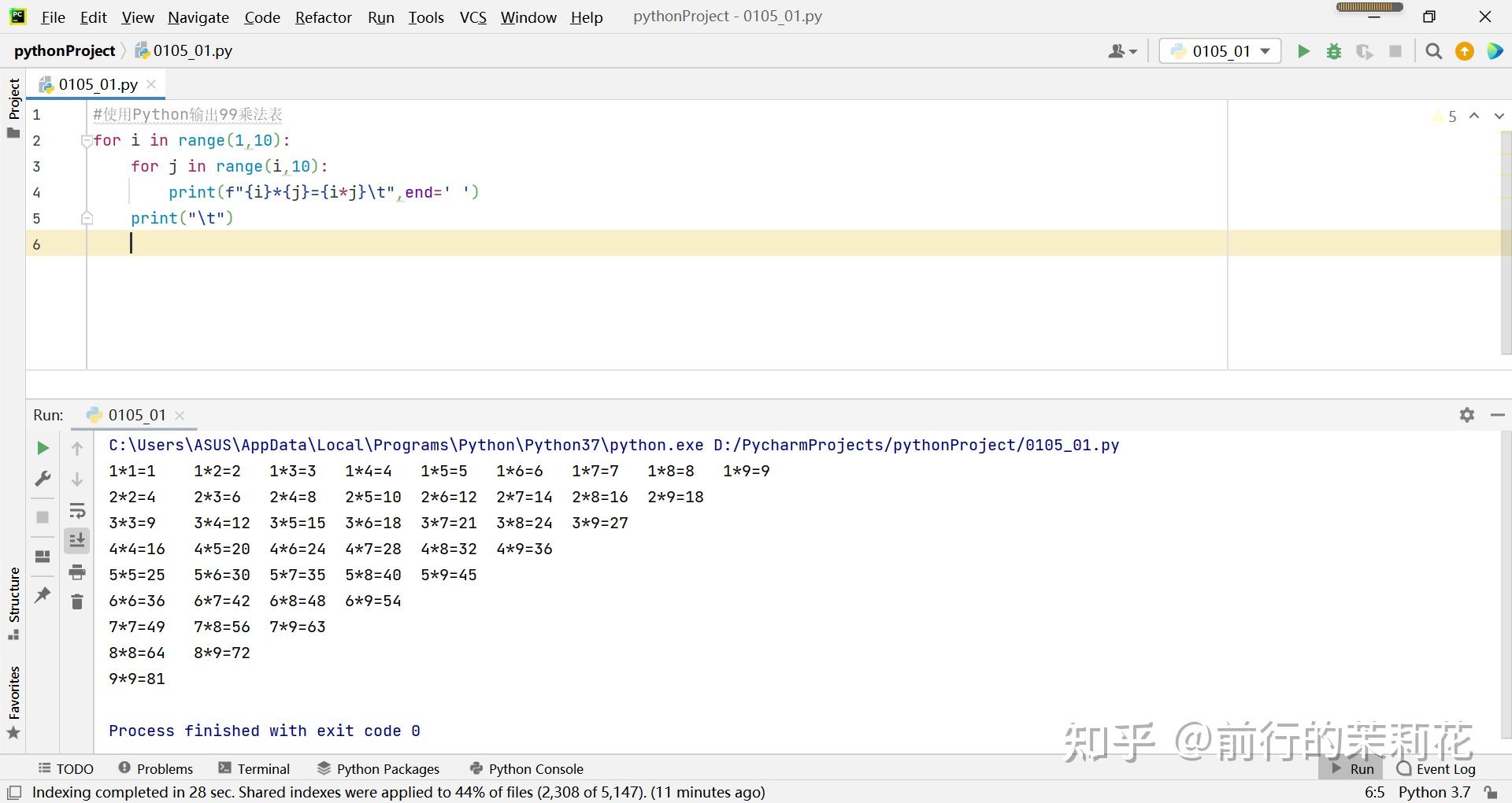This screenshot has height=803, width=1512.
Task: Close the 0105_01.py editor tab
Action: pos(151,84)
